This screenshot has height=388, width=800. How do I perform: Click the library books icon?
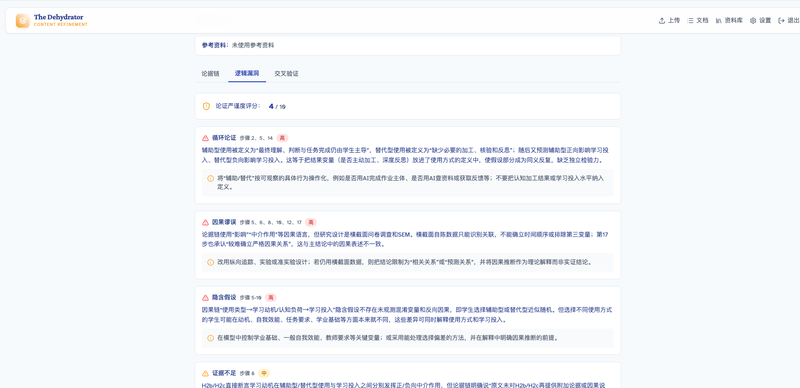[x=718, y=20]
